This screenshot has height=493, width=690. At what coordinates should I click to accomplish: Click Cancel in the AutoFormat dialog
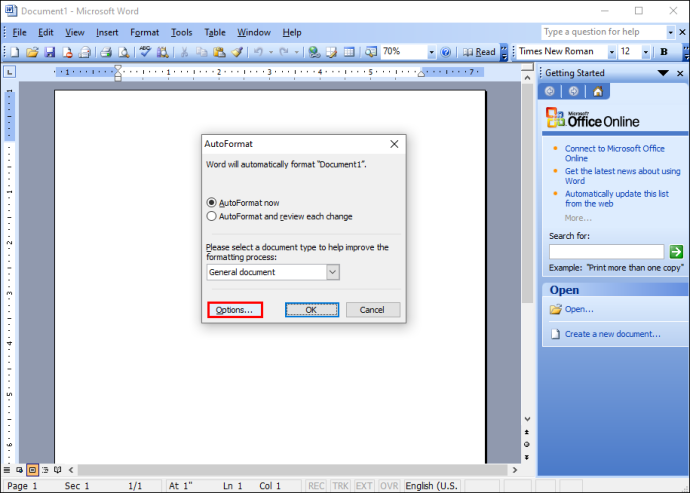373,309
